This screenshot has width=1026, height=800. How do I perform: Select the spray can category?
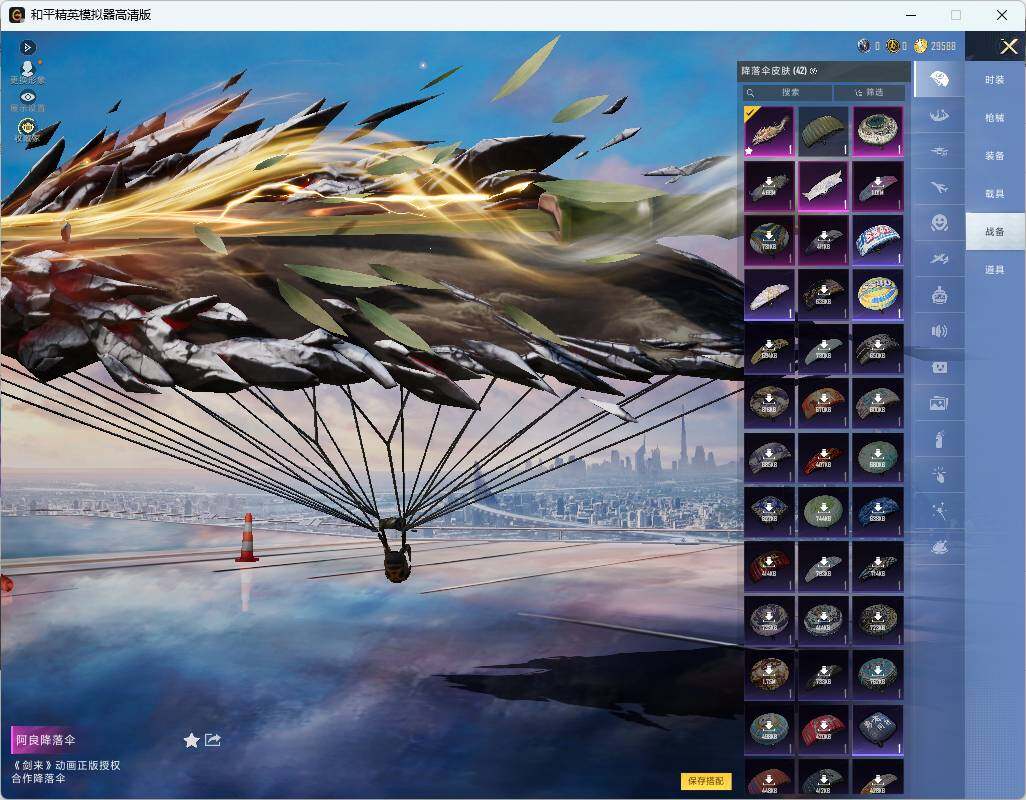coord(939,440)
